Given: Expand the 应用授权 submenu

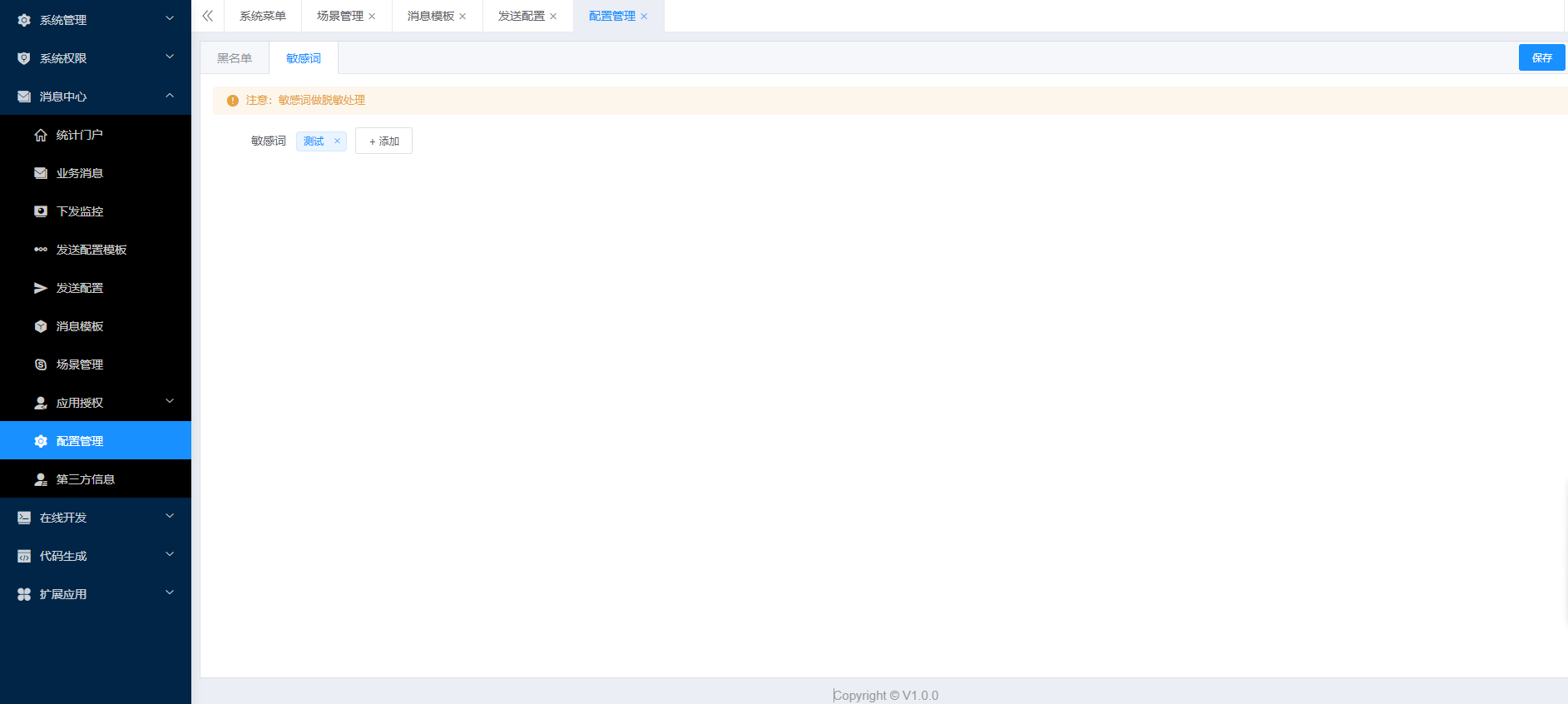Looking at the screenshot, I should click(103, 403).
